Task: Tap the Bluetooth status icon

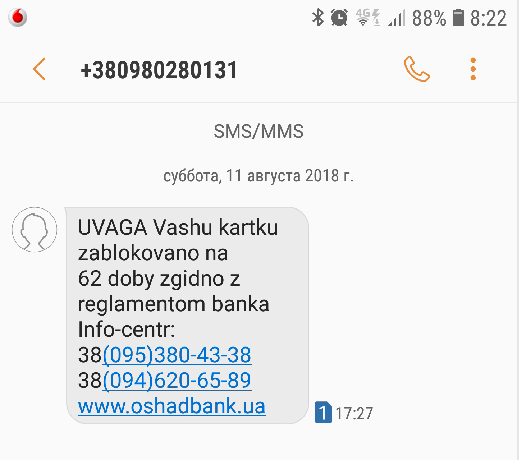Action: point(318,17)
